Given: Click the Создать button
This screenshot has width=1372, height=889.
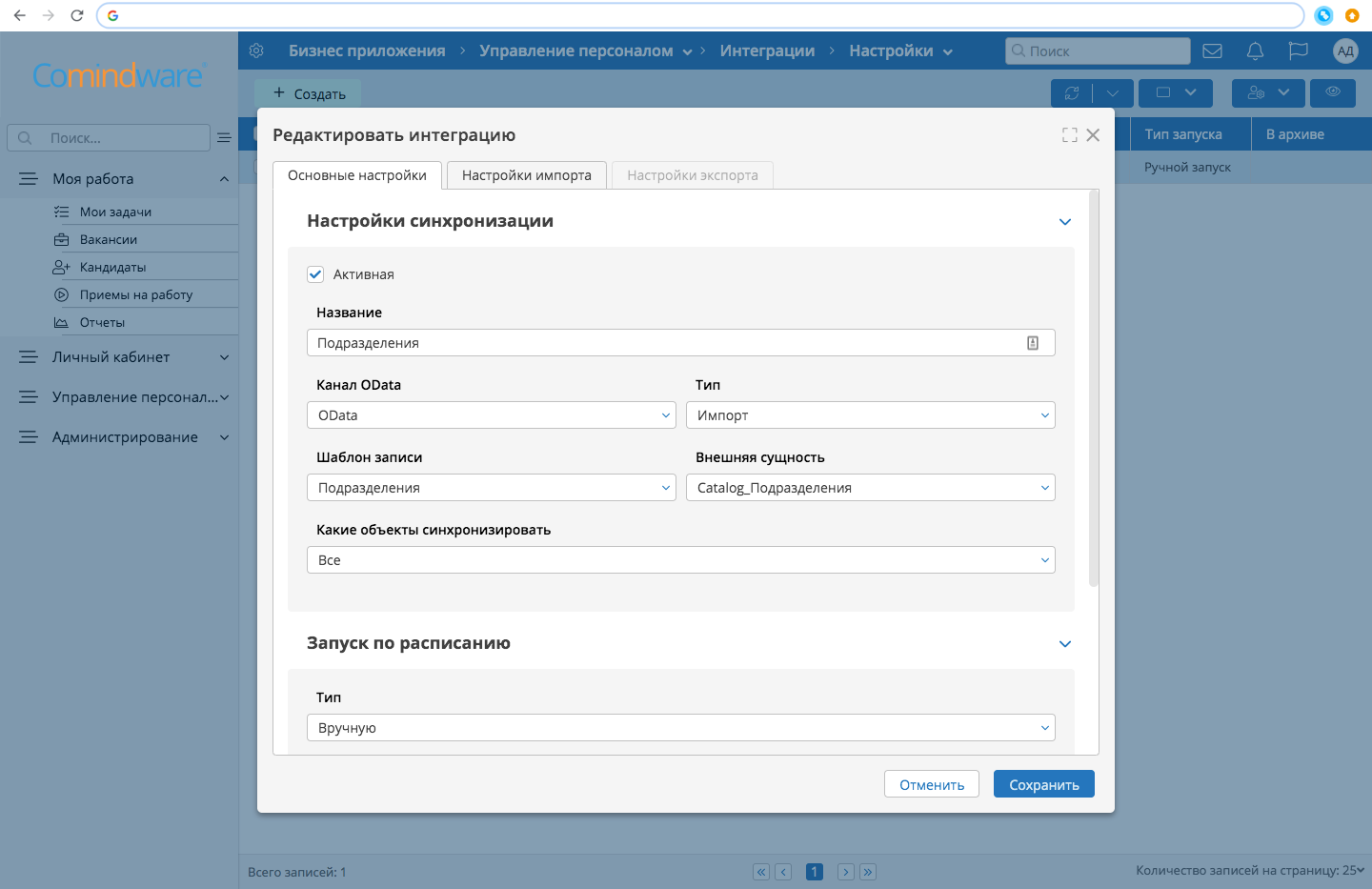Looking at the screenshot, I should point(309,93).
